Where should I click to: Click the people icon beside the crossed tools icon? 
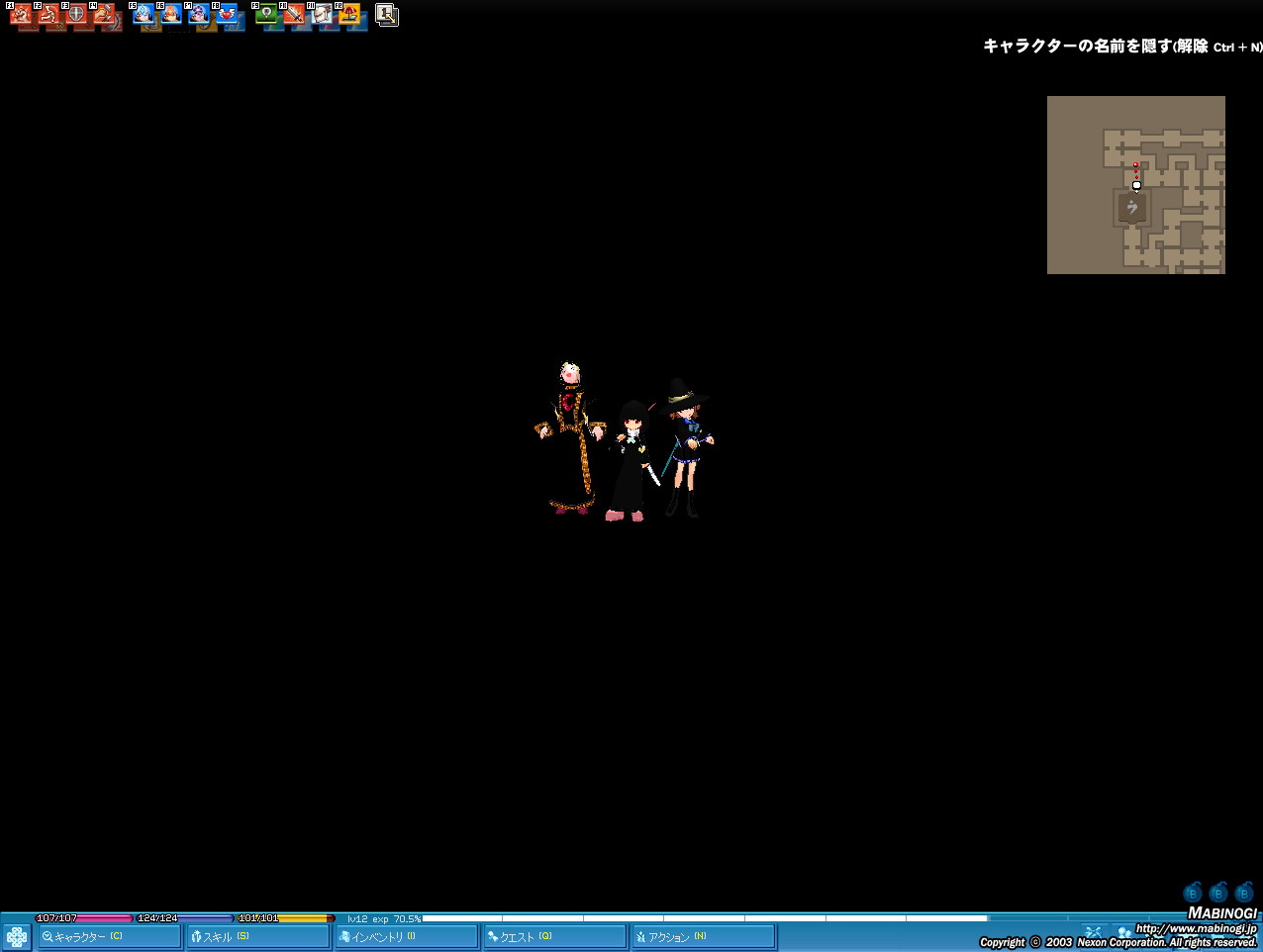click(x=1123, y=931)
